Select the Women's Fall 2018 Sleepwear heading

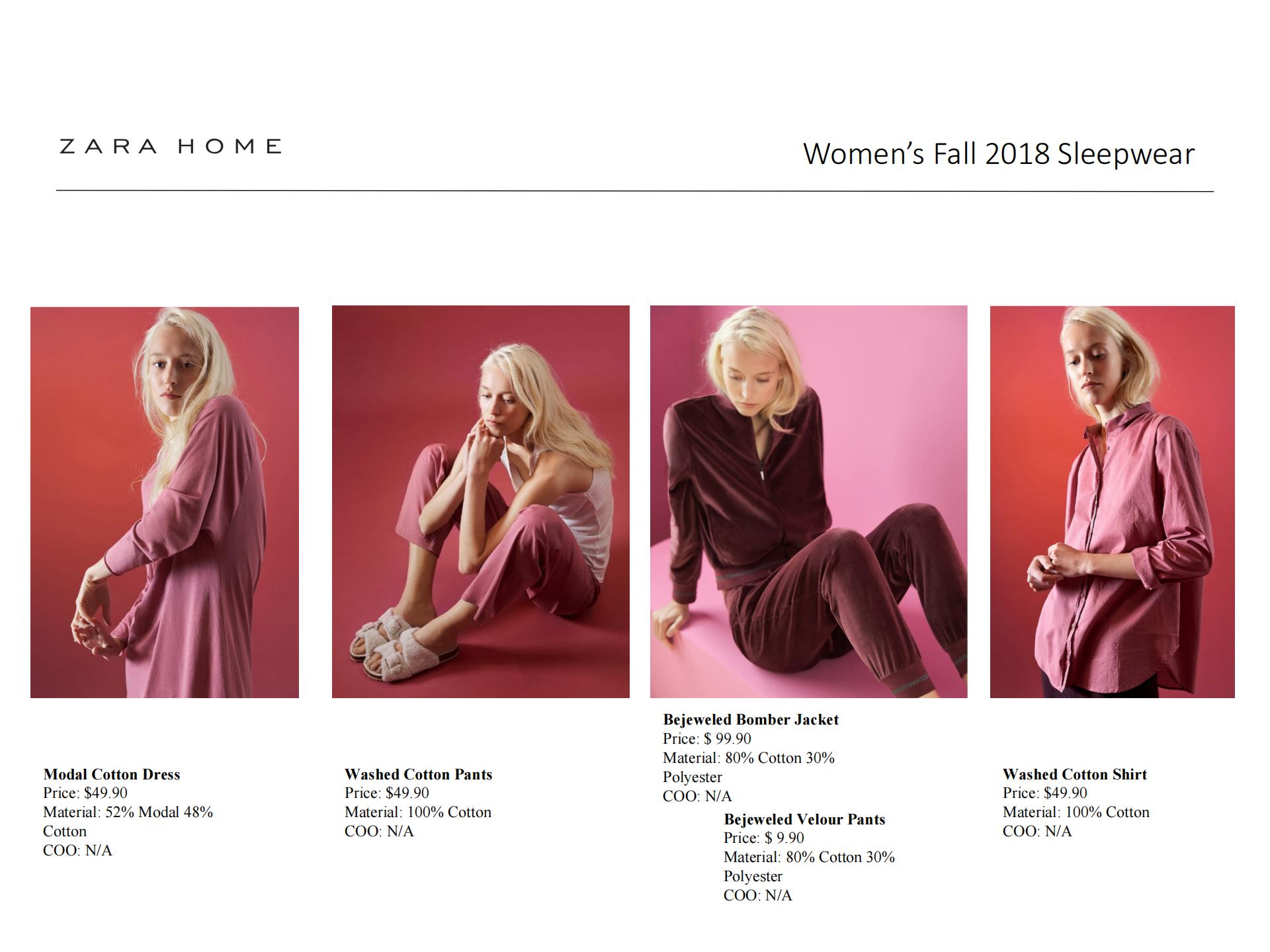pos(999,154)
